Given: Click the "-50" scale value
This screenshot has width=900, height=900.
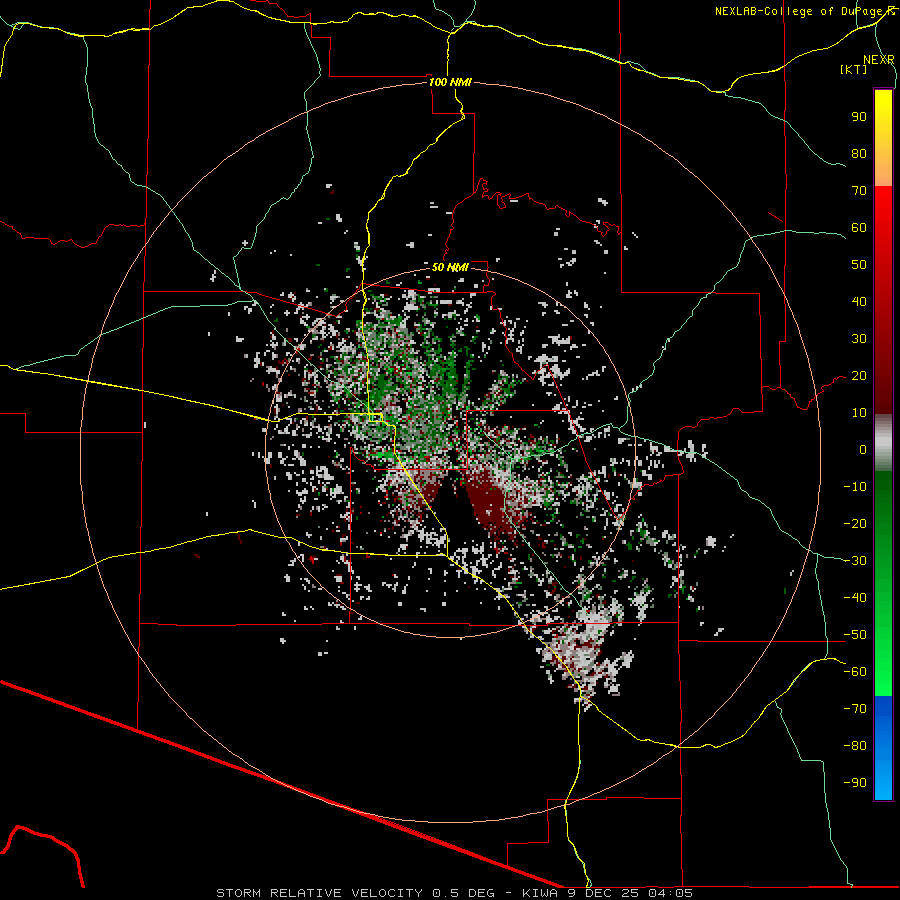Looking at the screenshot, I should (x=855, y=635).
